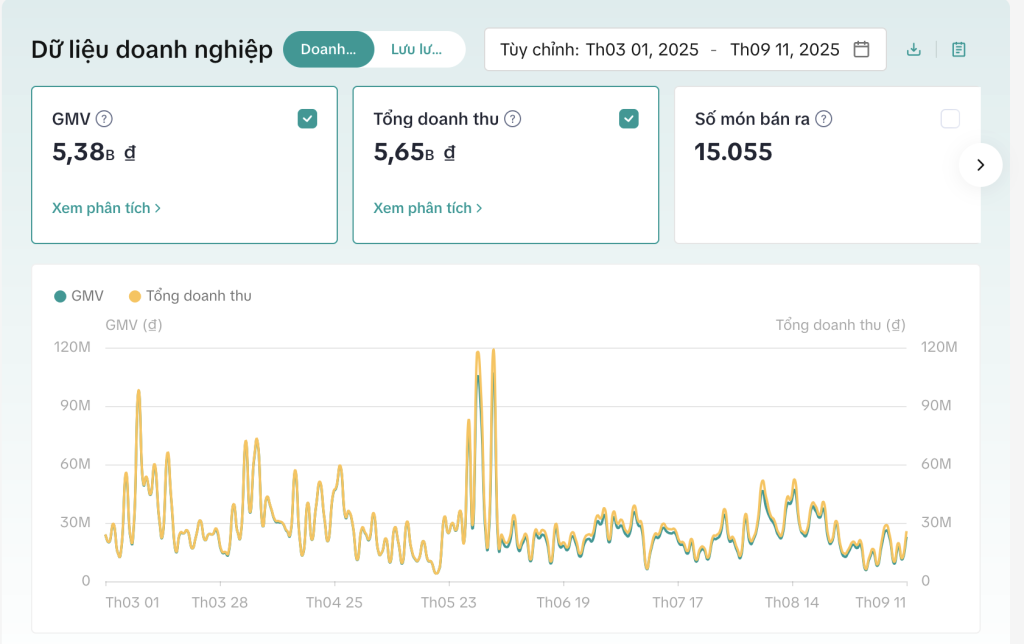Uncheck the Tổng doanh thu checkbox
Viewport: 1024px width, 644px height.
tap(628, 119)
